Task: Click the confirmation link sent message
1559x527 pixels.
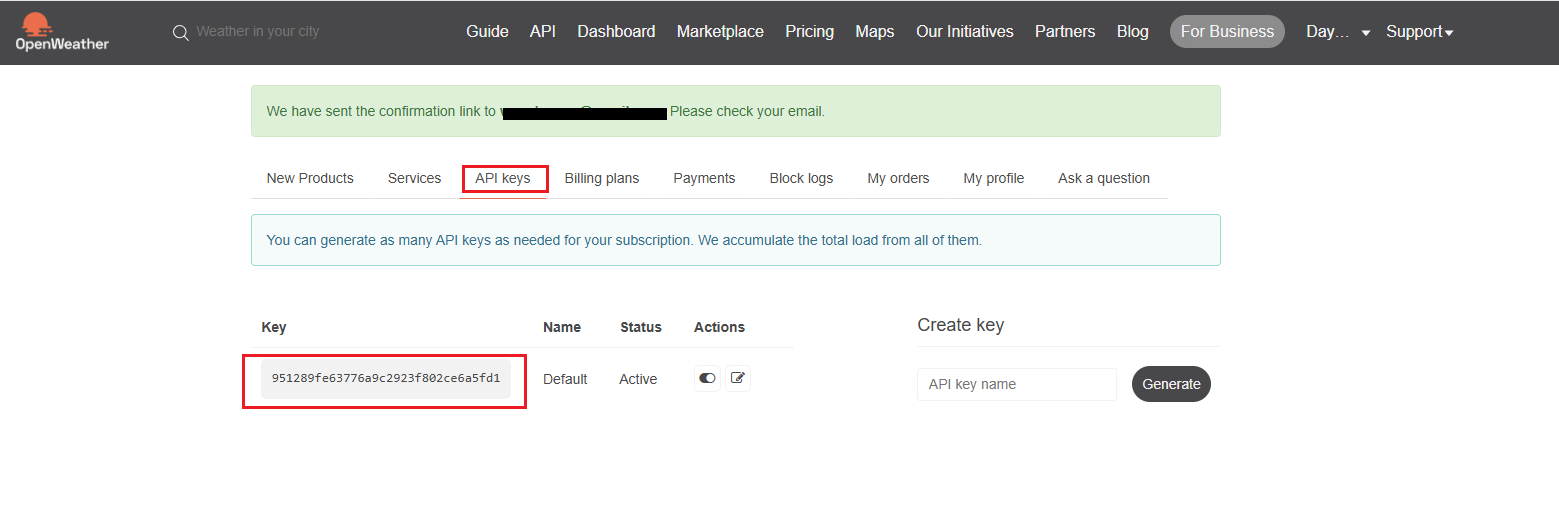Action: tap(736, 111)
